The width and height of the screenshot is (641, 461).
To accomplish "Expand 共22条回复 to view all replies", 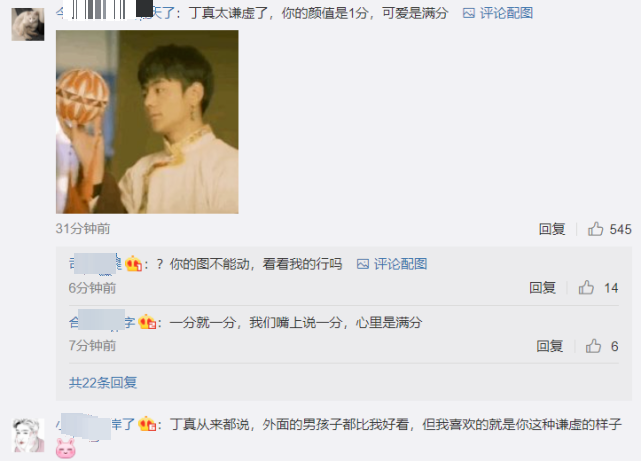I will click(x=103, y=383).
